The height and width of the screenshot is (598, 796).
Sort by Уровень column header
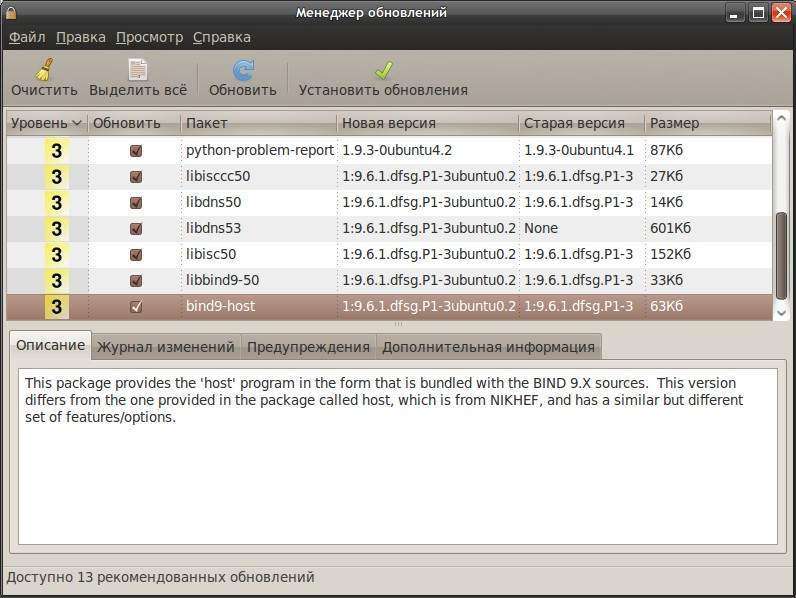pyautogui.click(x=47, y=123)
